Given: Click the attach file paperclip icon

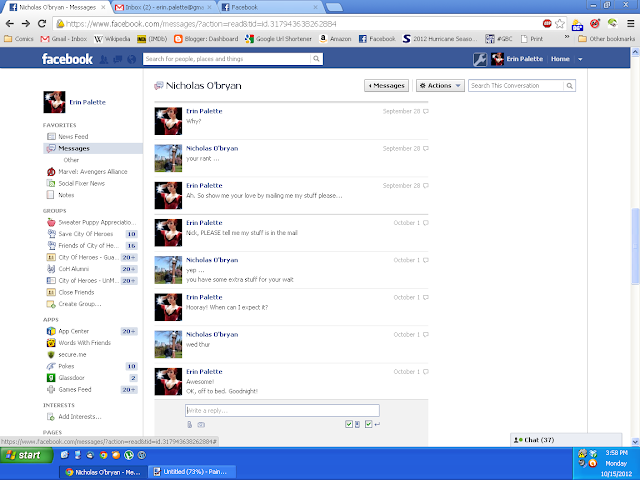Looking at the screenshot, I should [x=189, y=424].
